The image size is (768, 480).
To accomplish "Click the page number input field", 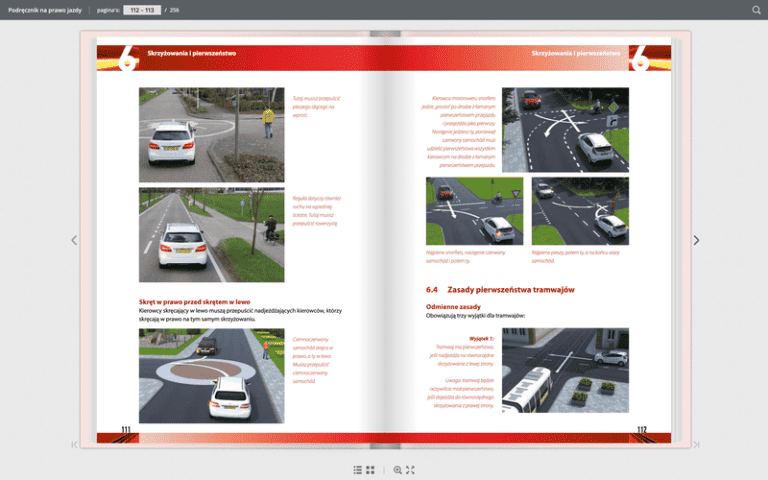I will tap(142, 10).
